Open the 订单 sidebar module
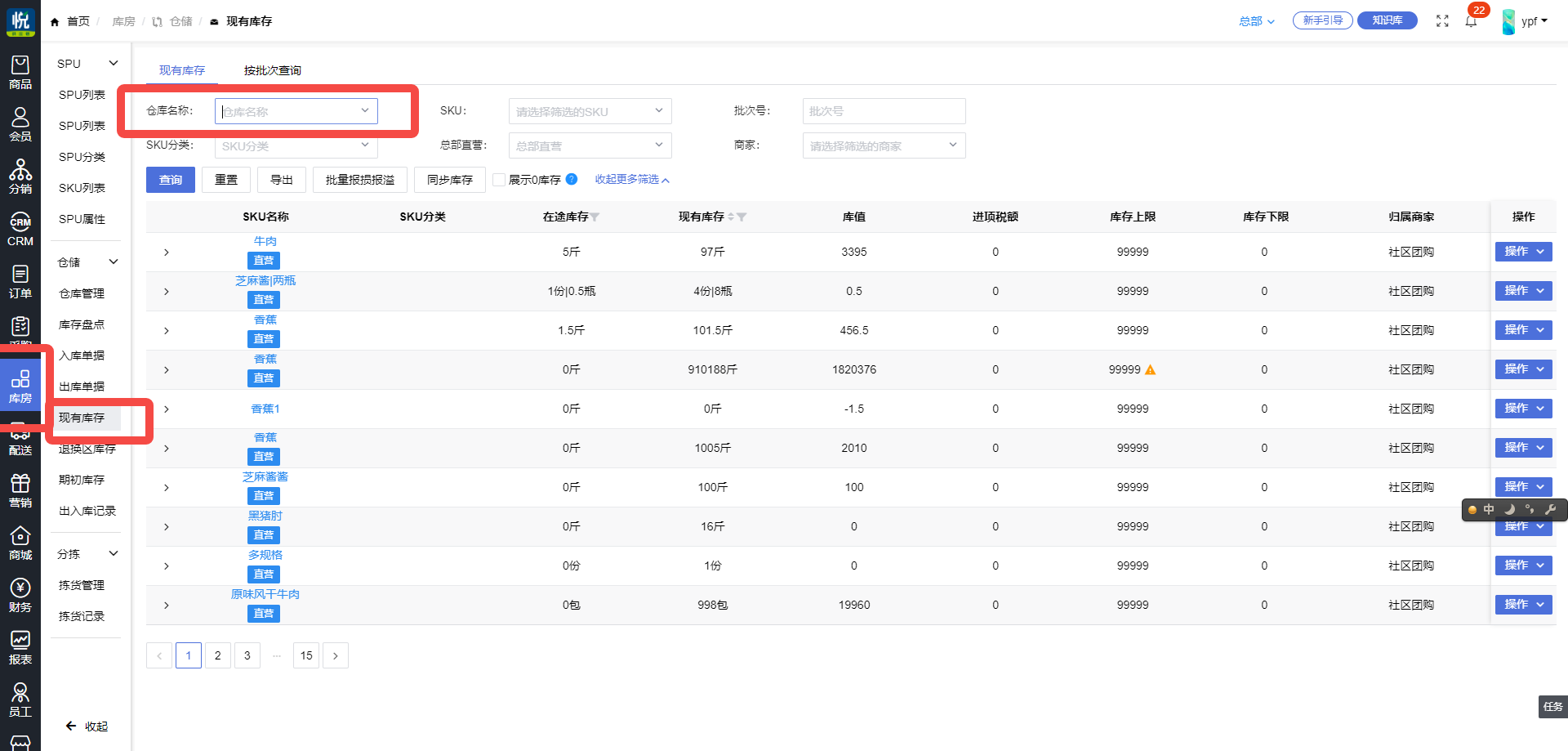 coord(20,281)
